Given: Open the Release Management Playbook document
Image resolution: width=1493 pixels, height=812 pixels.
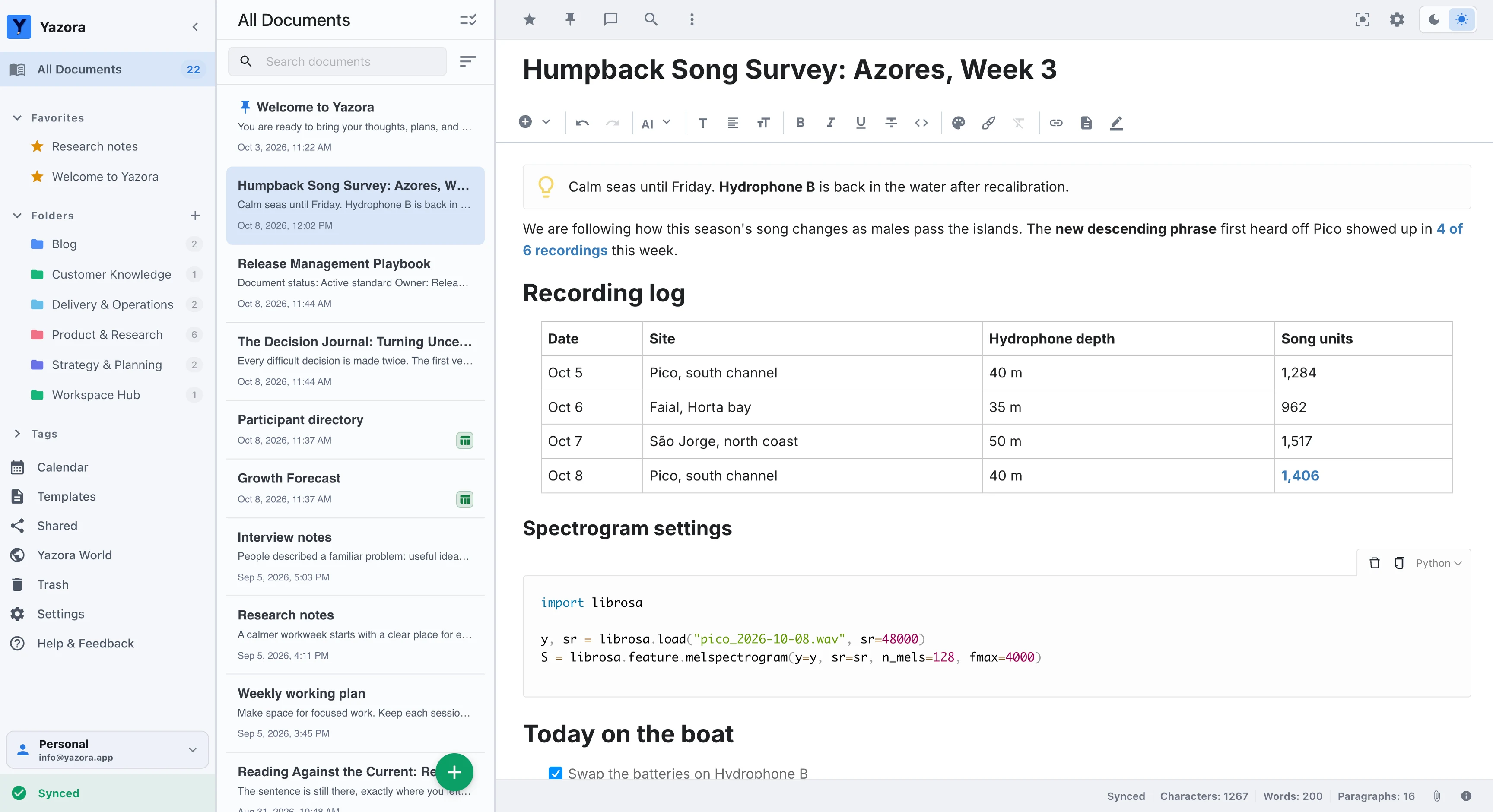Looking at the screenshot, I should click(355, 283).
